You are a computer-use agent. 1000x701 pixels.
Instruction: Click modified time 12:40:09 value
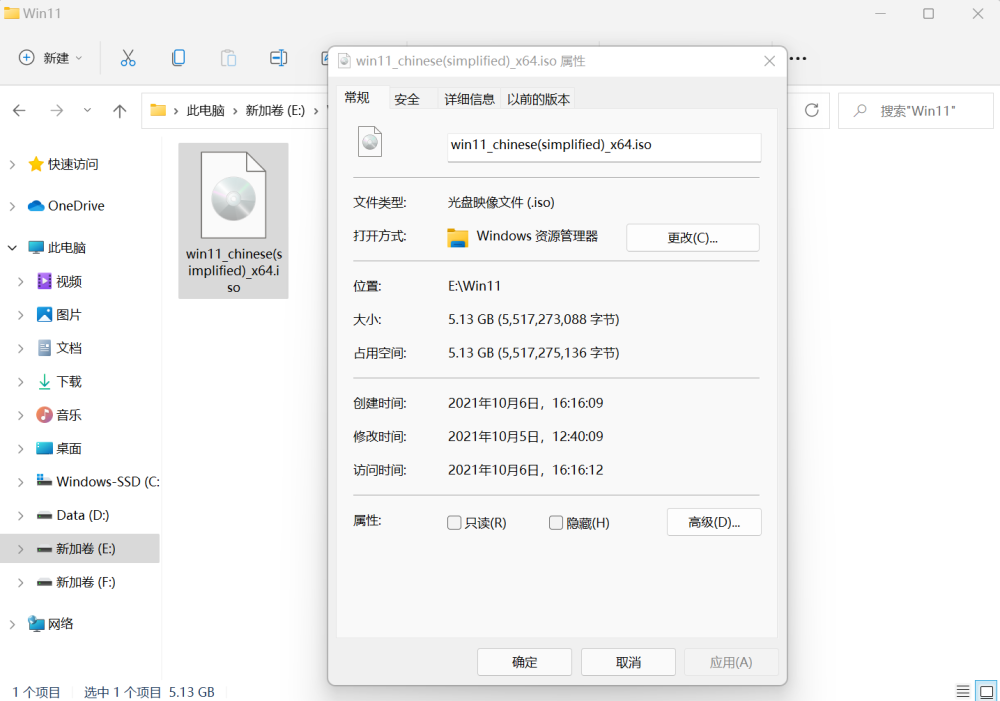click(x=578, y=436)
